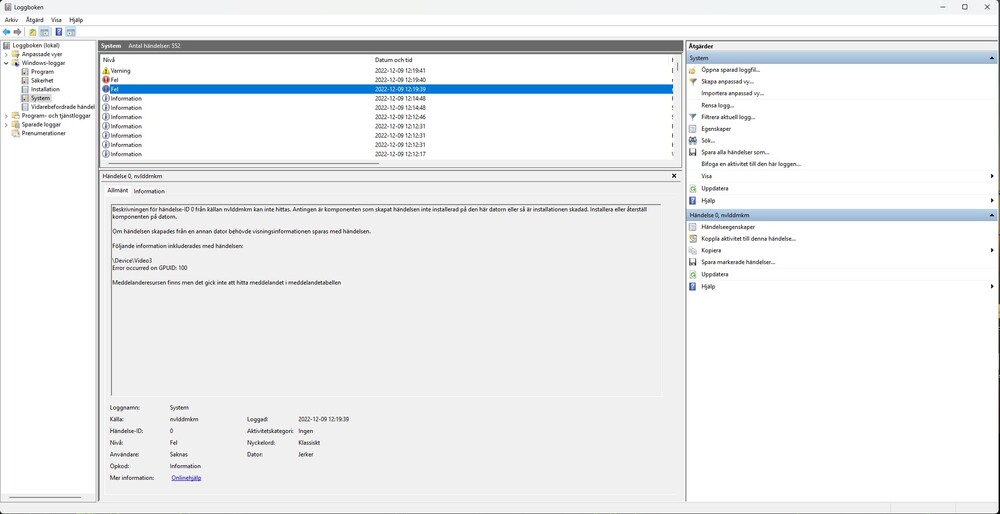Click the blue question-mark help toolbar icon
This screenshot has width=1000, height=514.
[x=59, y=32]
